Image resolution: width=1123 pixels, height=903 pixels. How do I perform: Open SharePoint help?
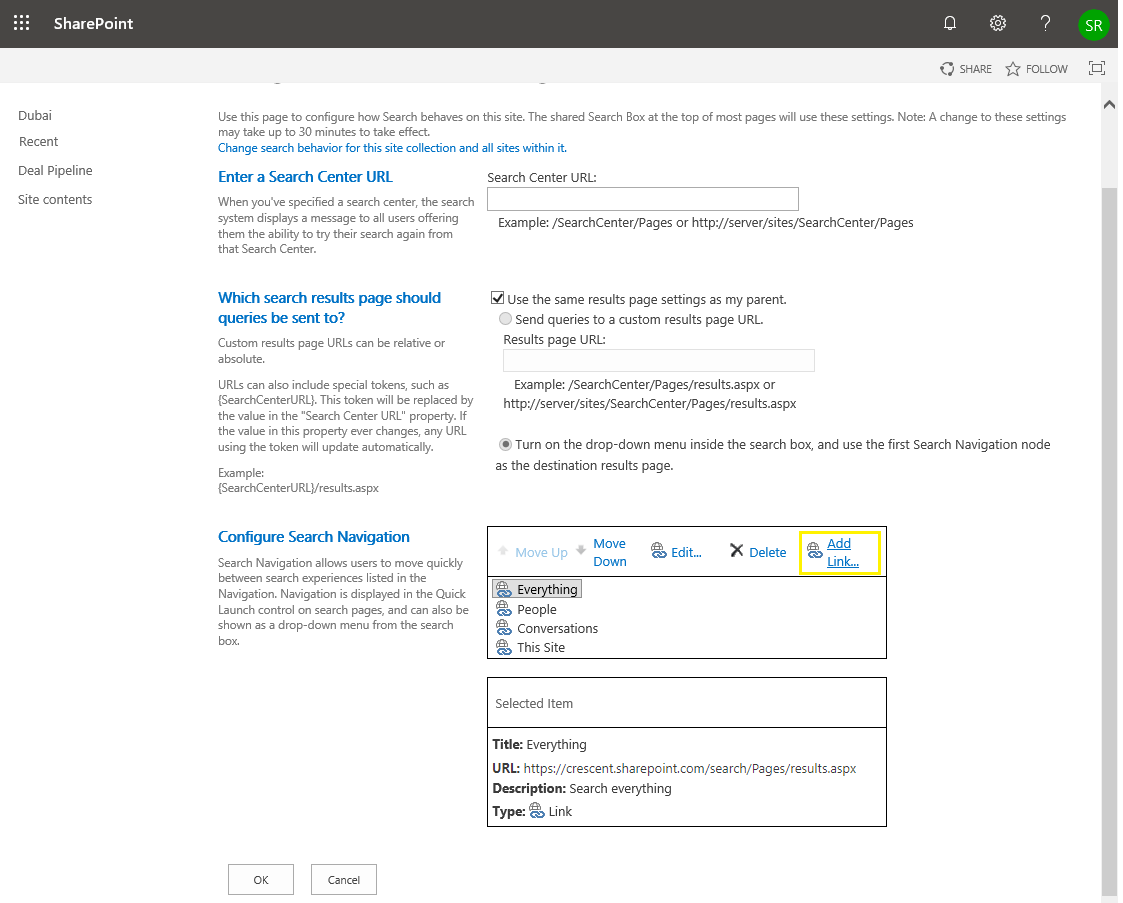click(x=1045, y=22)
